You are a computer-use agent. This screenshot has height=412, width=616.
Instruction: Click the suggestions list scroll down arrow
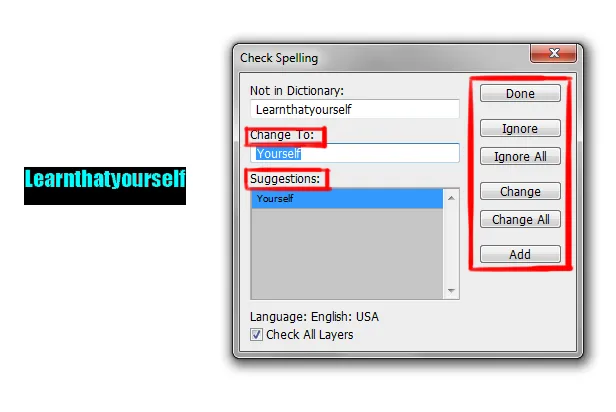pos(452,291)
